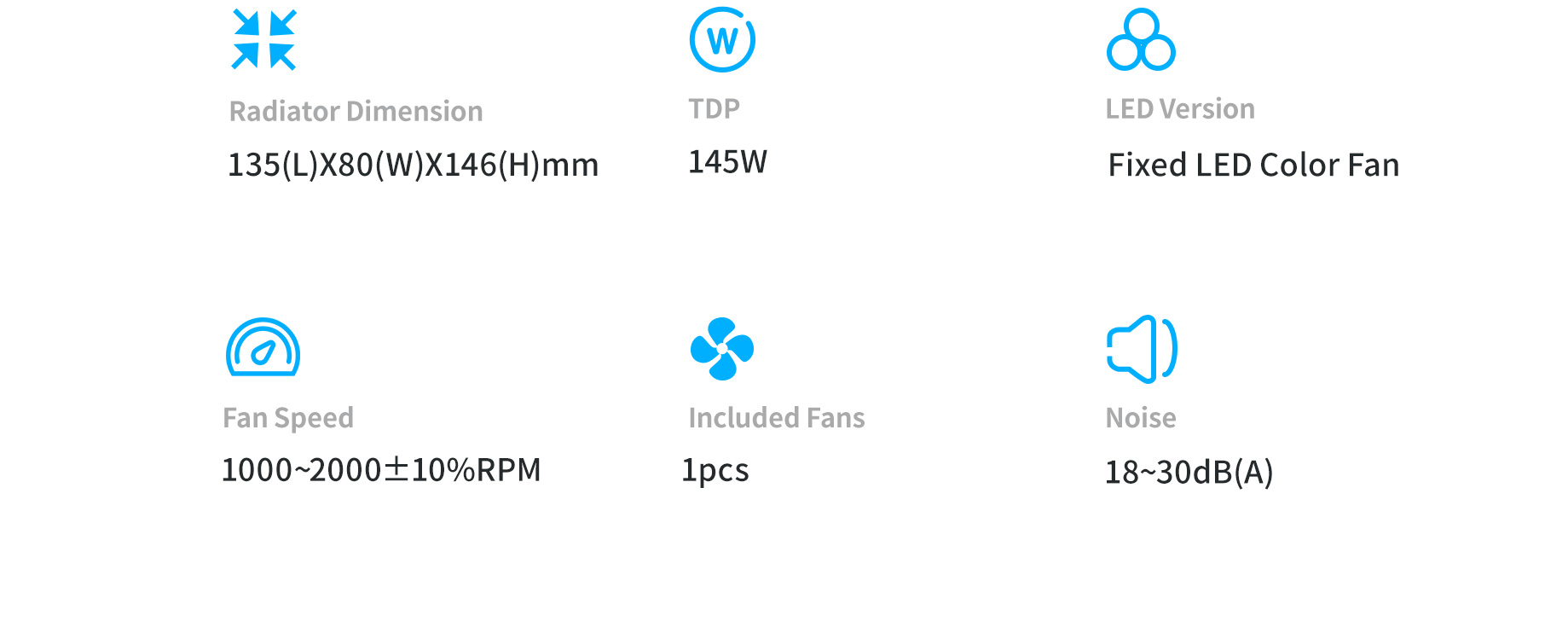Click the letter W inside TDP icon
This screenshot has height=633, width=1568.
click(x=722, y=41)
